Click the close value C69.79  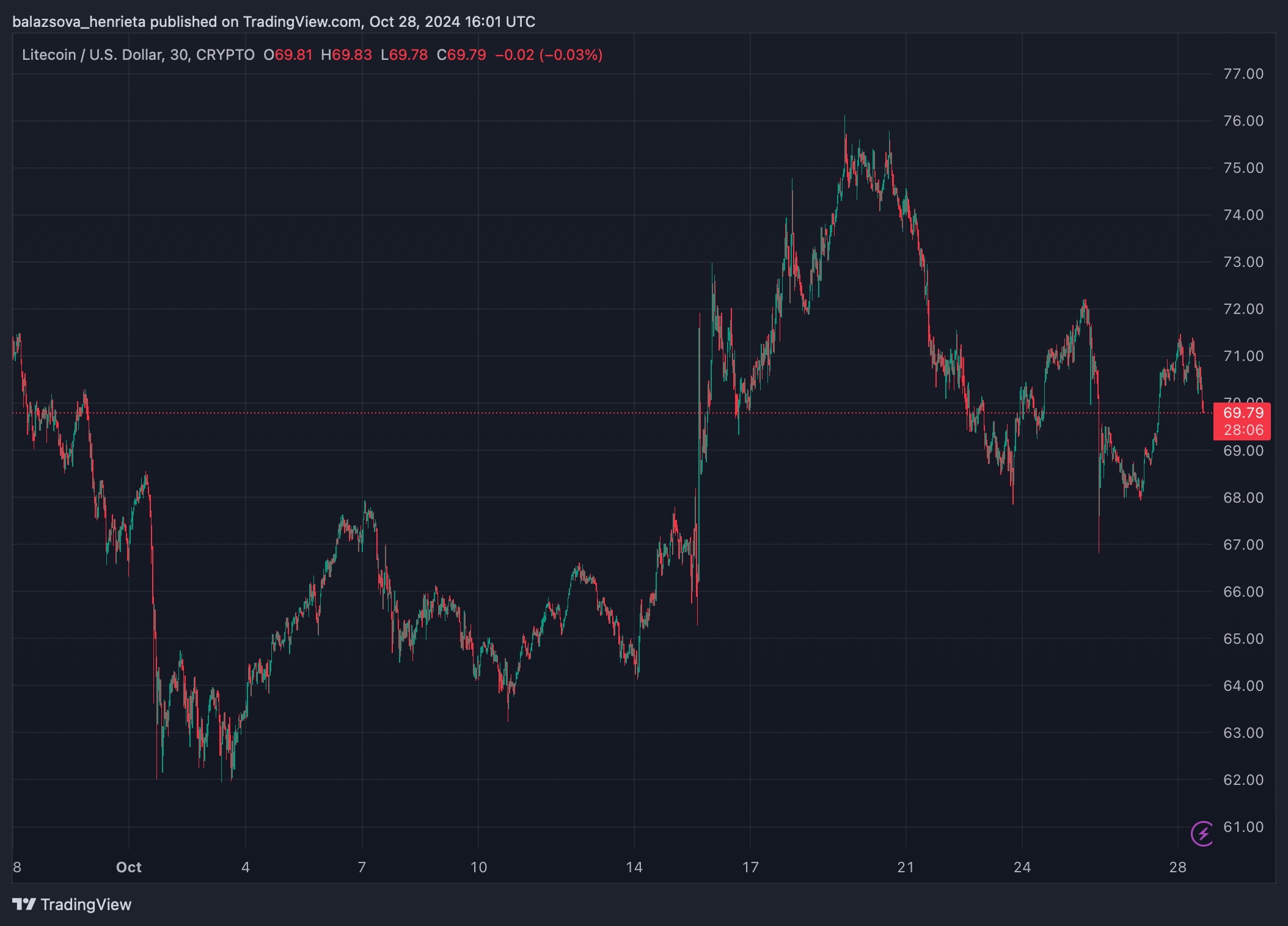pyautogui.click(x=461, y=55)
